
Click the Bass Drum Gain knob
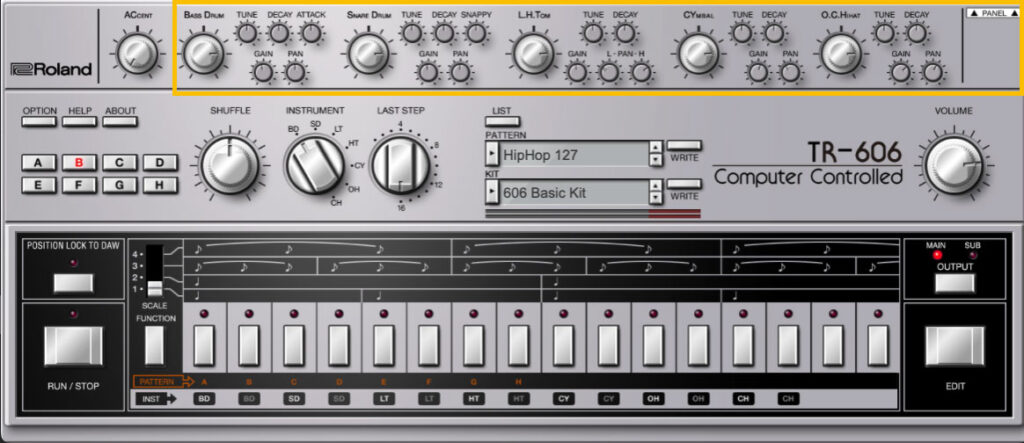pyautogui.click(x=263, y=72)
